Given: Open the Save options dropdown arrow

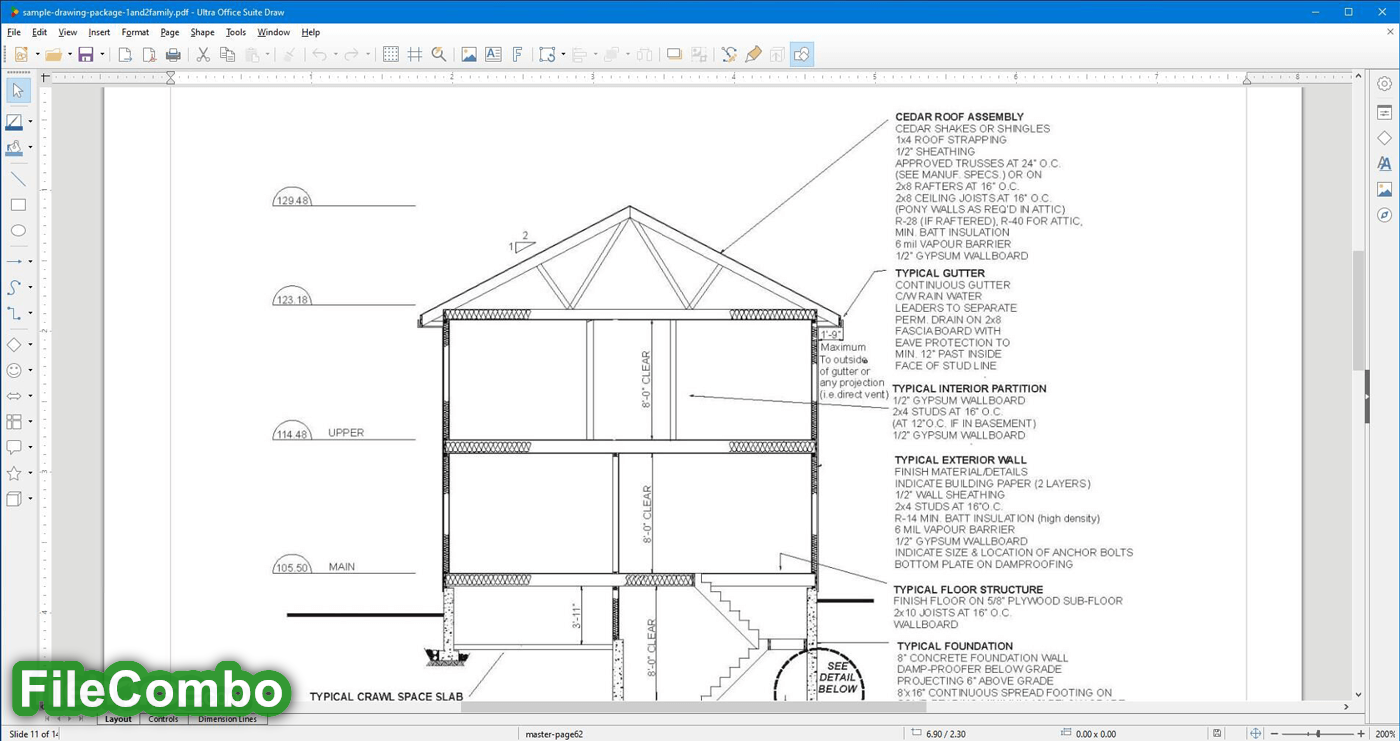Looking at the screenshot, I should [102, 55].
